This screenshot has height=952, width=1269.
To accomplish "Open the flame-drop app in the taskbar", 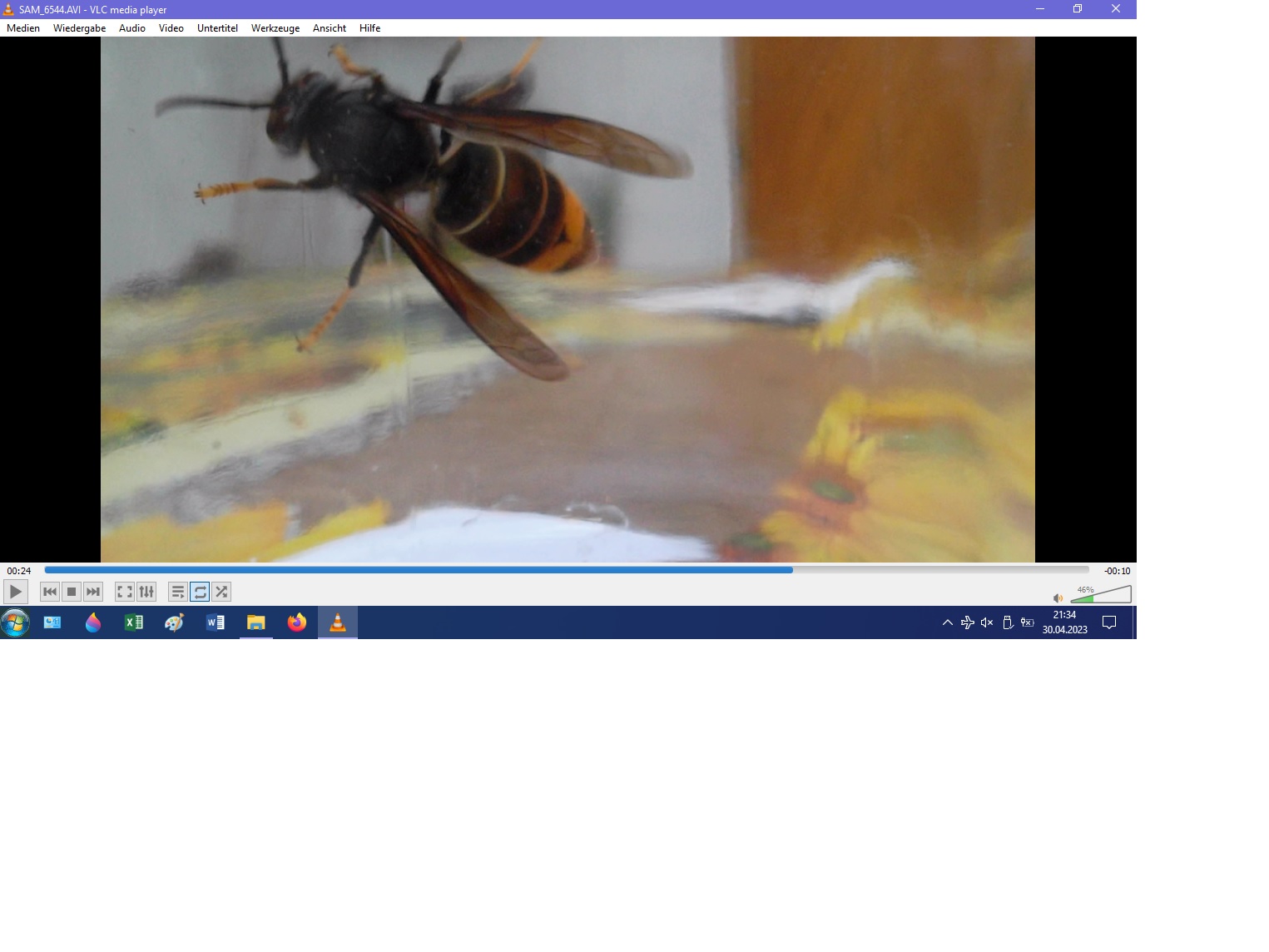I will [x=93, y=622].
